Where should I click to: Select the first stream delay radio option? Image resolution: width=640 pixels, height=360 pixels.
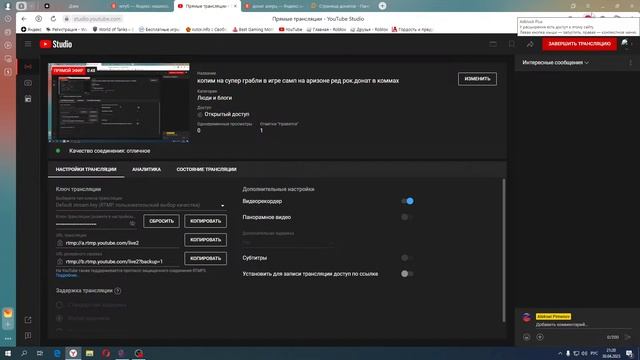pyautogui.click(x=60, y=305)
